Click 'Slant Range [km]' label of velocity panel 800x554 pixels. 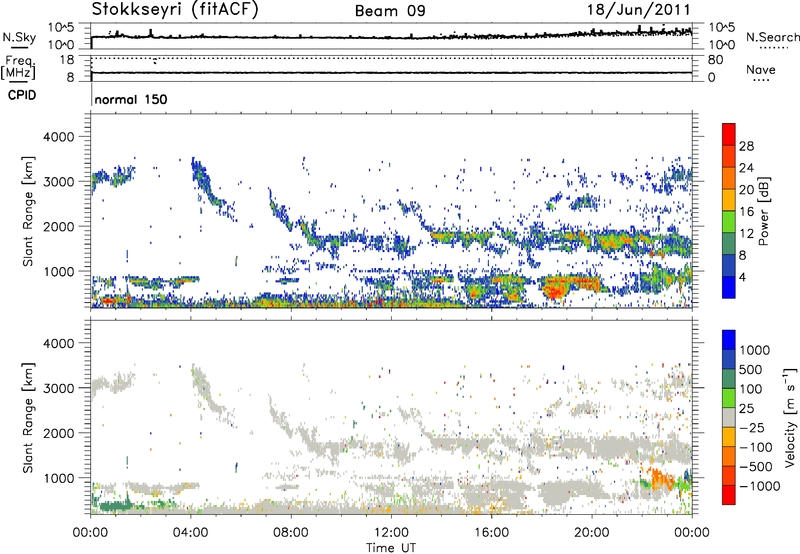click(28, 417)
